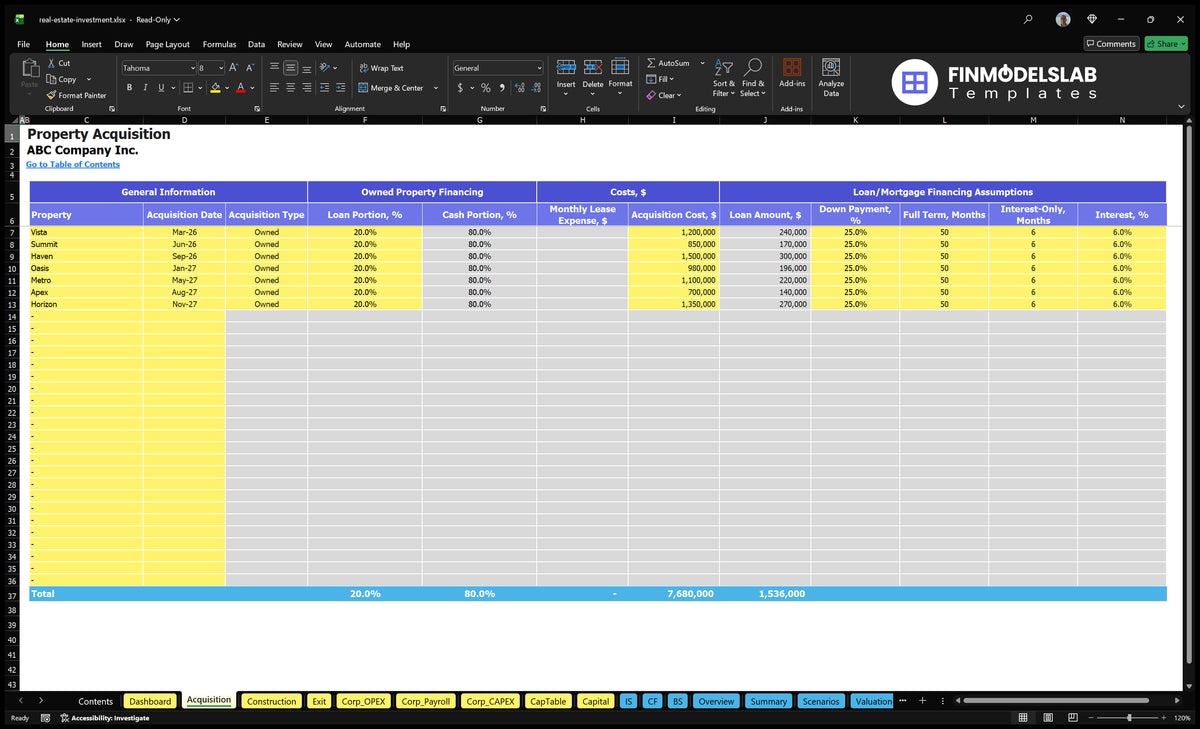The width and height of the screenshot is (1200, 729).
Task: Click Go to Table of Contents link
Action: pyautogui.click(x=73, y=164)
